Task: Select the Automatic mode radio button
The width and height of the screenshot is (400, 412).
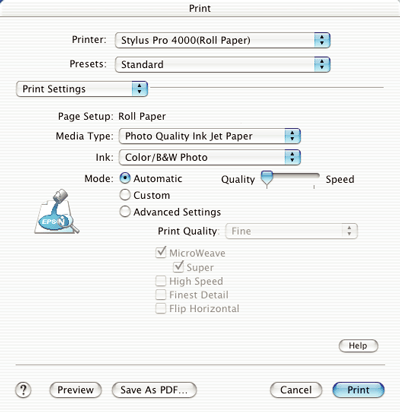Action: (x=125, y=178)
